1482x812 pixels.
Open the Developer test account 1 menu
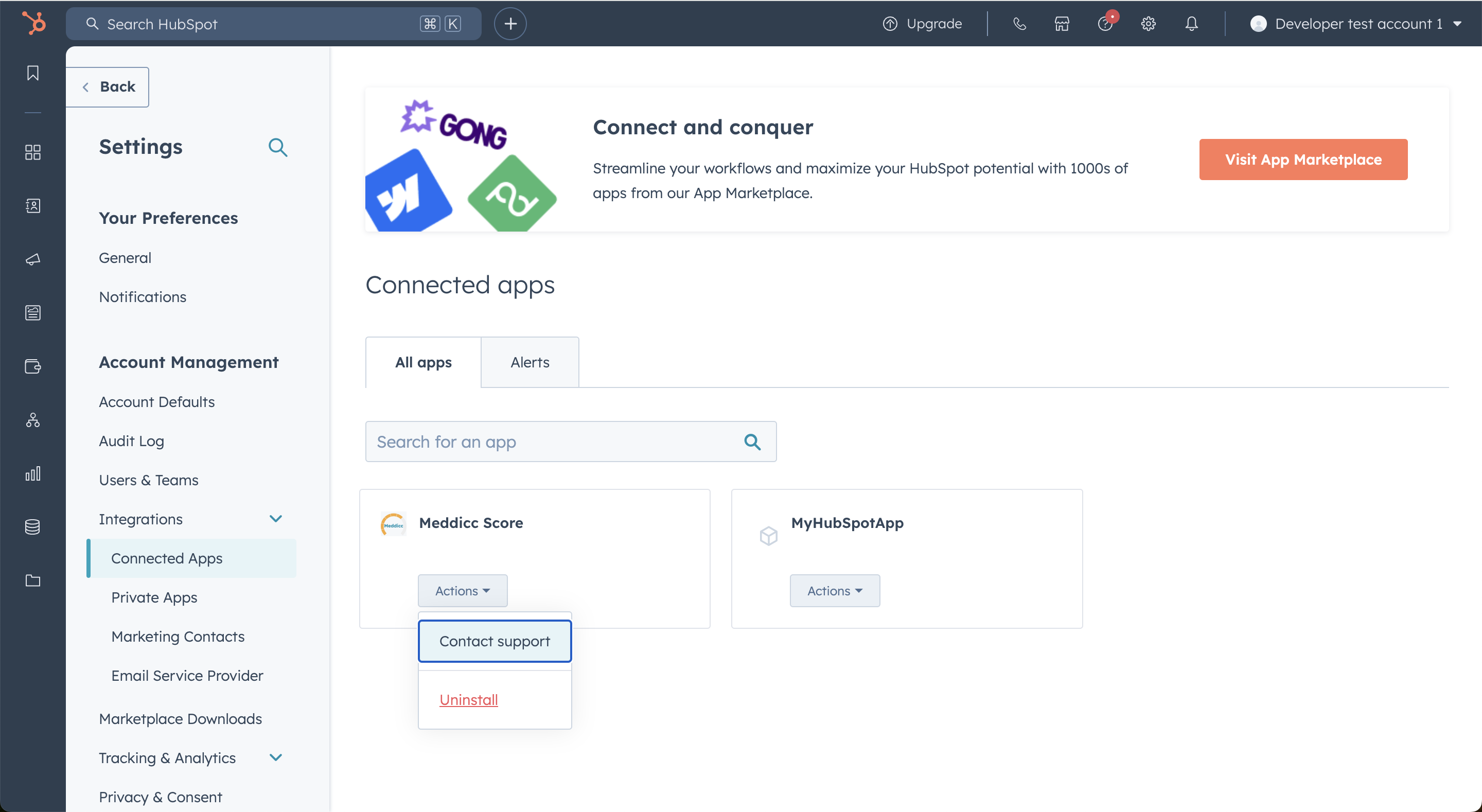coord(1356,24)
